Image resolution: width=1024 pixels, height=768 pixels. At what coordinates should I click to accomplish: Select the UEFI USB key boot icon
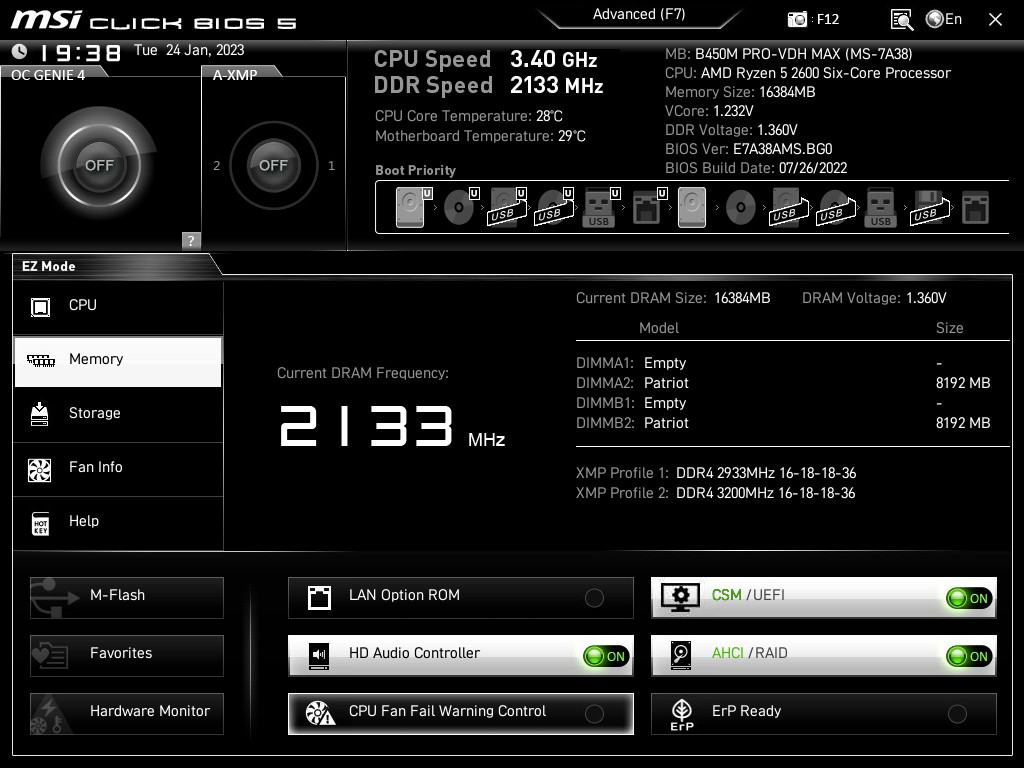coord(600,207)
